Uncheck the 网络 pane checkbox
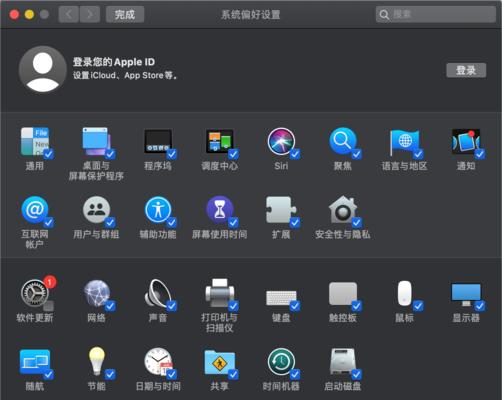 [x=110, y=306]
